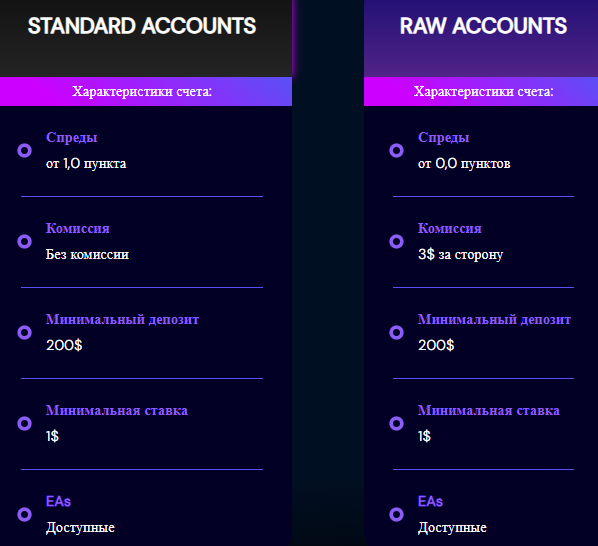The height and width of the screenshot is (546, 598).
Task: Click the bullet icon beside Standard Спреды
Action: pos(24,151)
